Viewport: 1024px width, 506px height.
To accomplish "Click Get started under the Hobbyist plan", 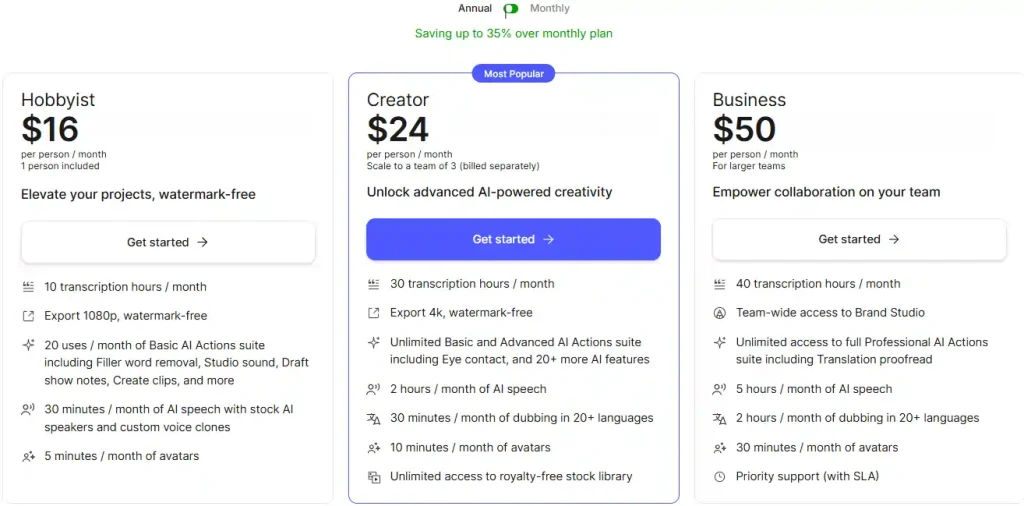I will click(168, 242).
